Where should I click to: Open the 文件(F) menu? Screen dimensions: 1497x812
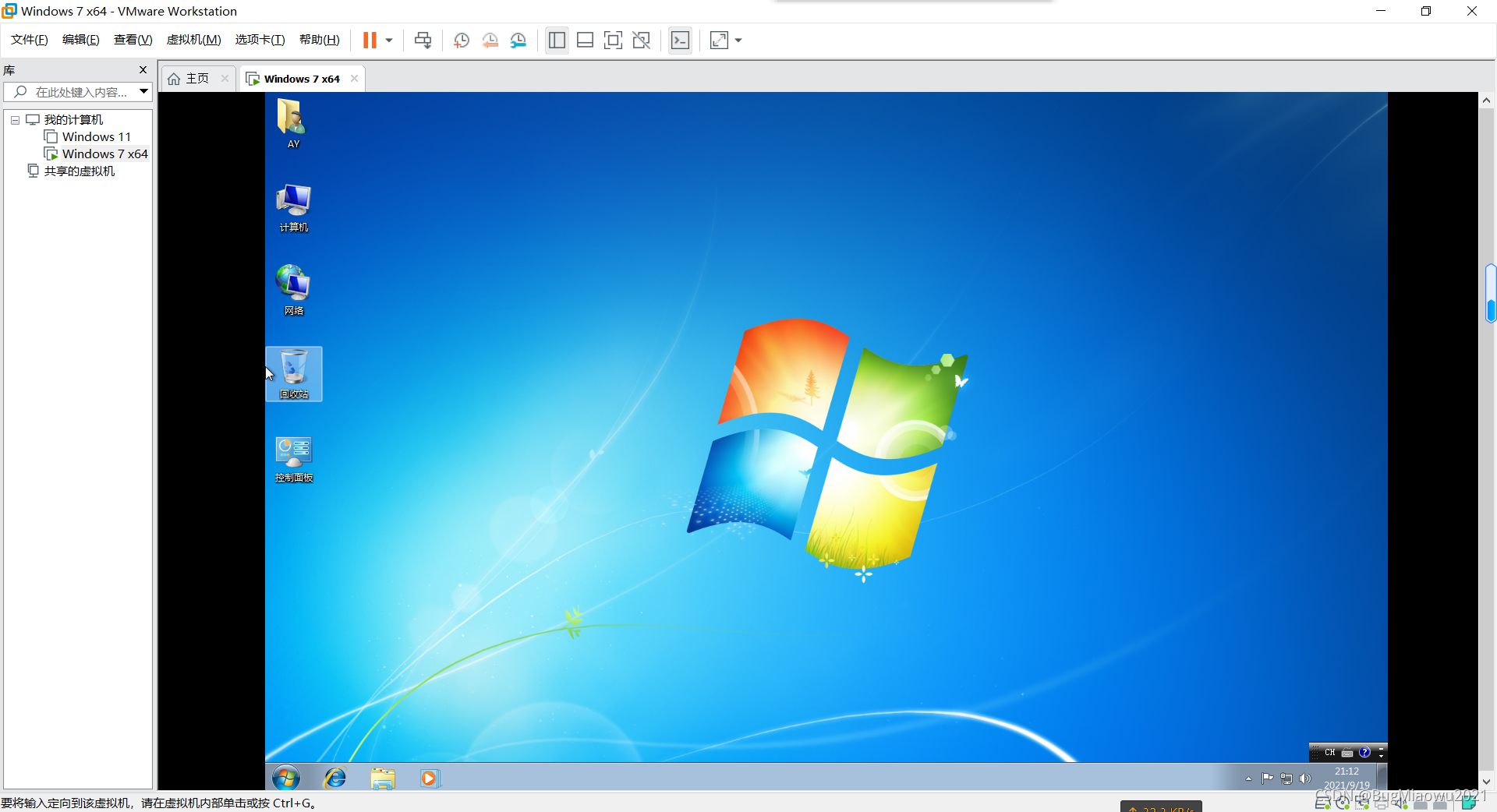30,40
